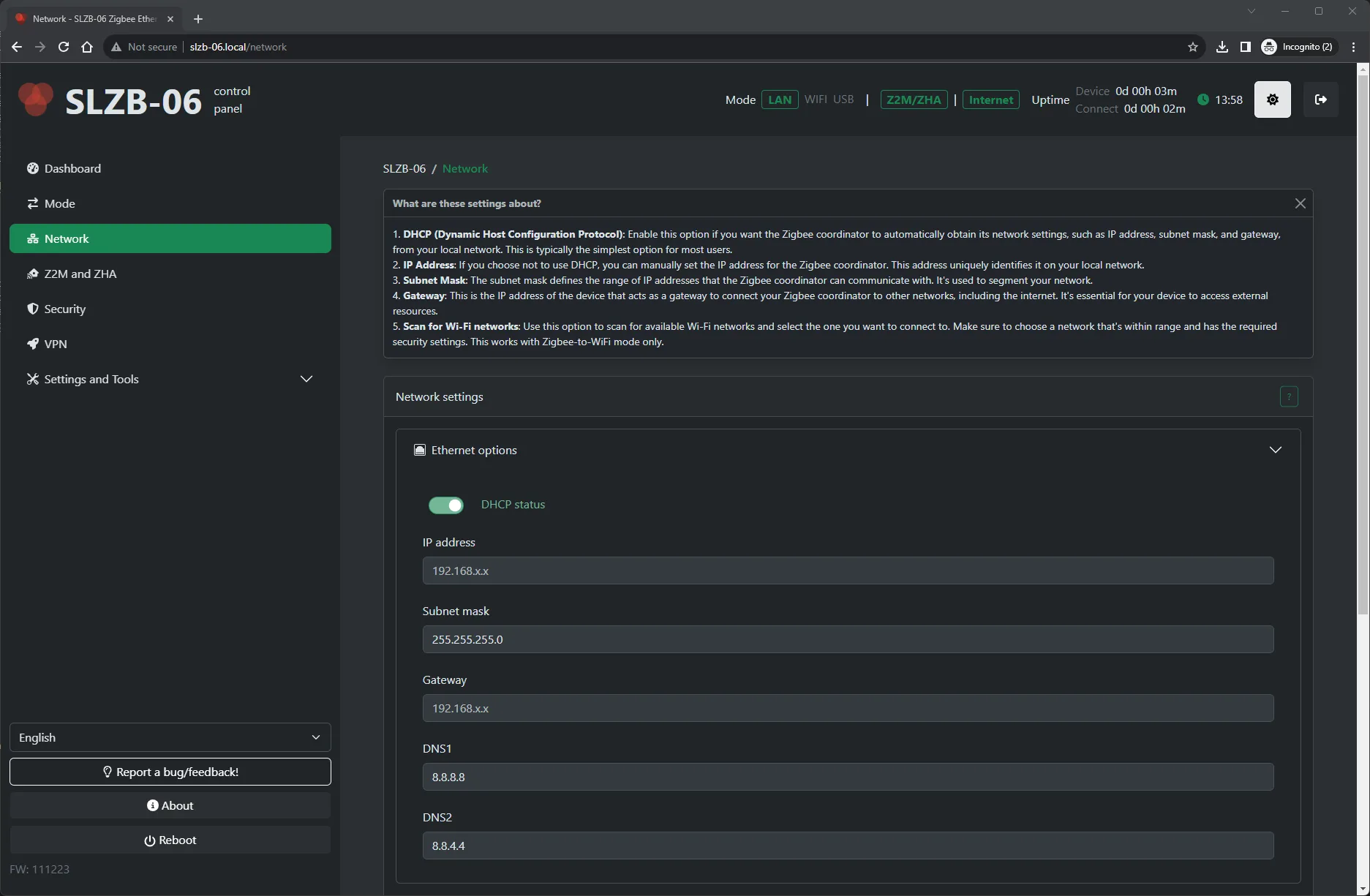Open the English language dropdown

170,737
